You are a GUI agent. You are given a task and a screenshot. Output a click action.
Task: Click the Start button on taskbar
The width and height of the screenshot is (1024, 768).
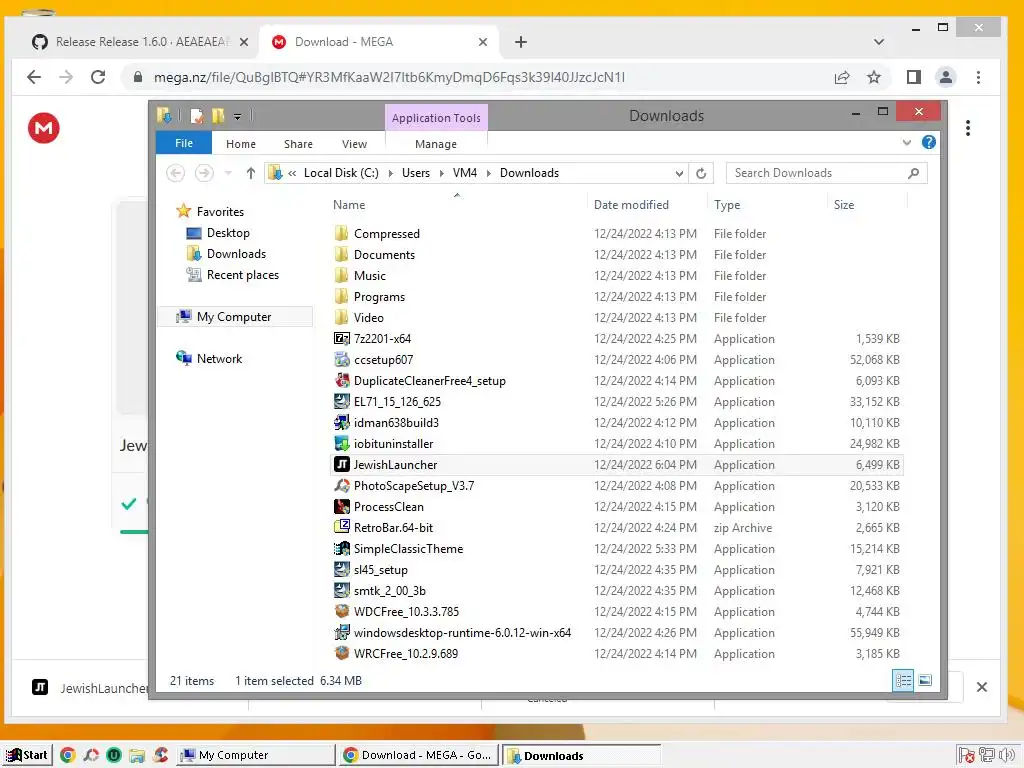point(27,755)
